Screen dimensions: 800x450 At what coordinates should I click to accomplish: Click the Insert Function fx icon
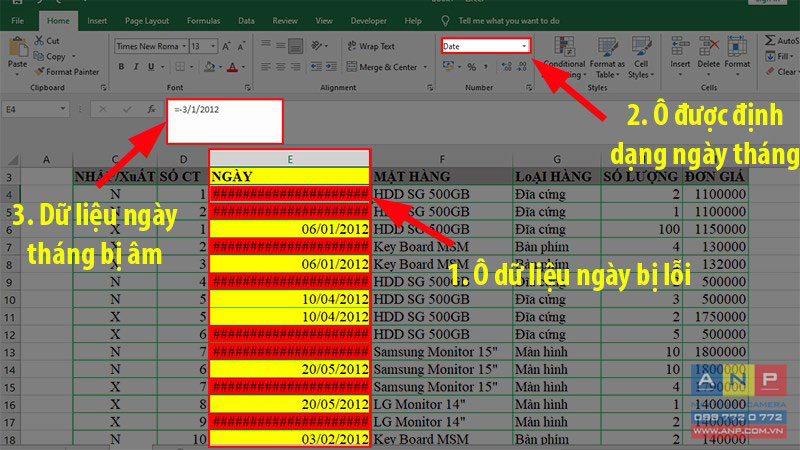click(x=151, y=109)
